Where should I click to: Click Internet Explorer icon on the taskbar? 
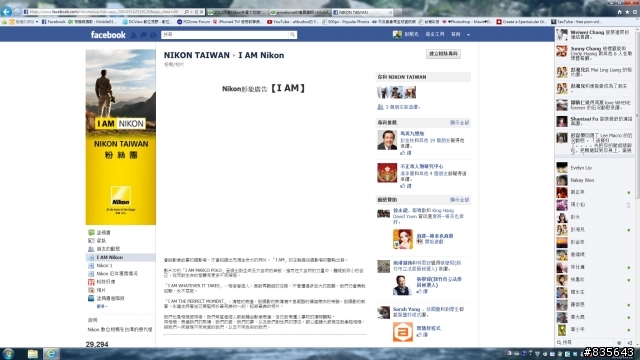pos(51,353)
